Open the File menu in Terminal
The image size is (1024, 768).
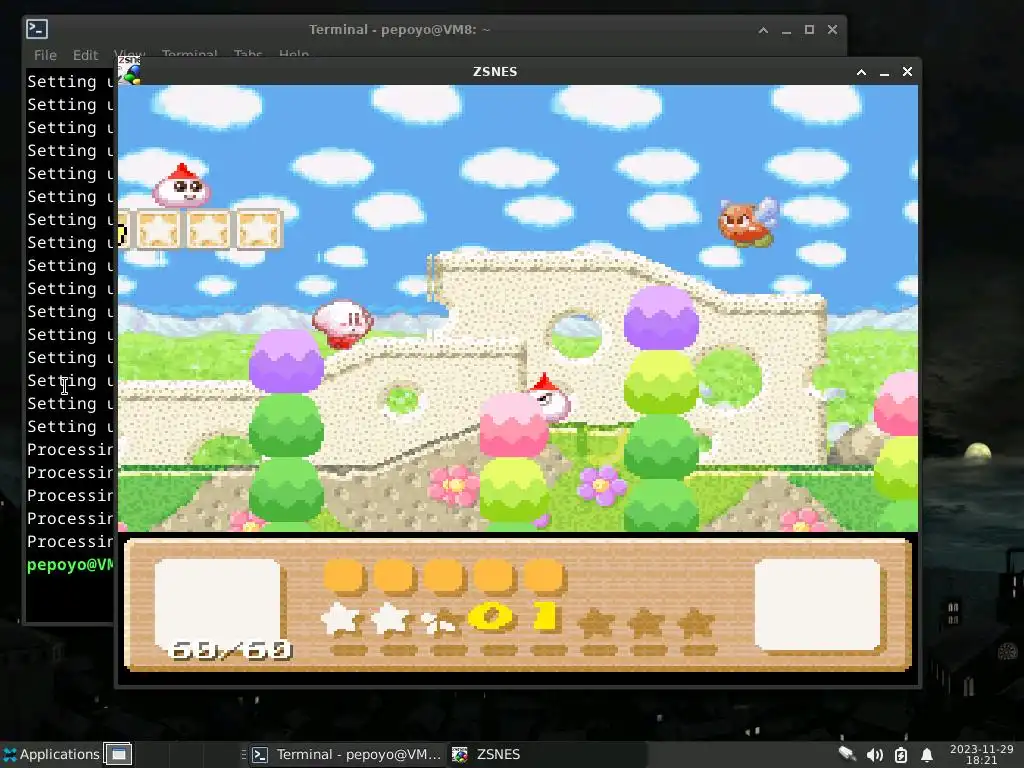coord(45,56)
